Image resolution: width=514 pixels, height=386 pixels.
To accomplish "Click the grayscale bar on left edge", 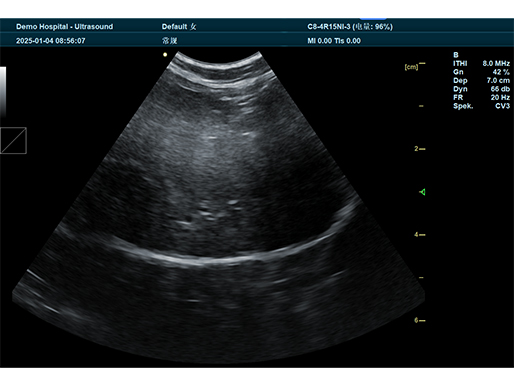I will pos(3,92).
